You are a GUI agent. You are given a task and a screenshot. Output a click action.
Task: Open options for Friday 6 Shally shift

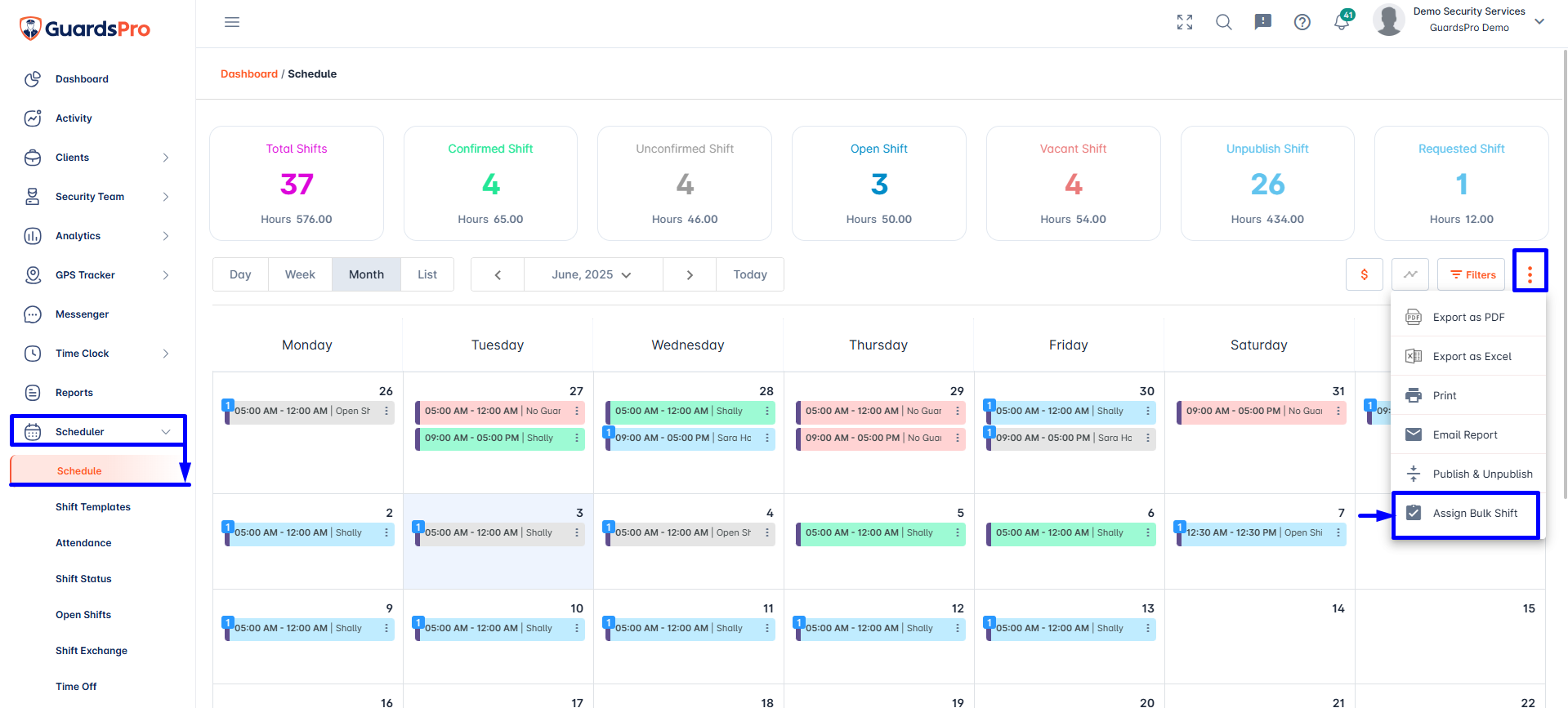click(x=1148, y=532)
